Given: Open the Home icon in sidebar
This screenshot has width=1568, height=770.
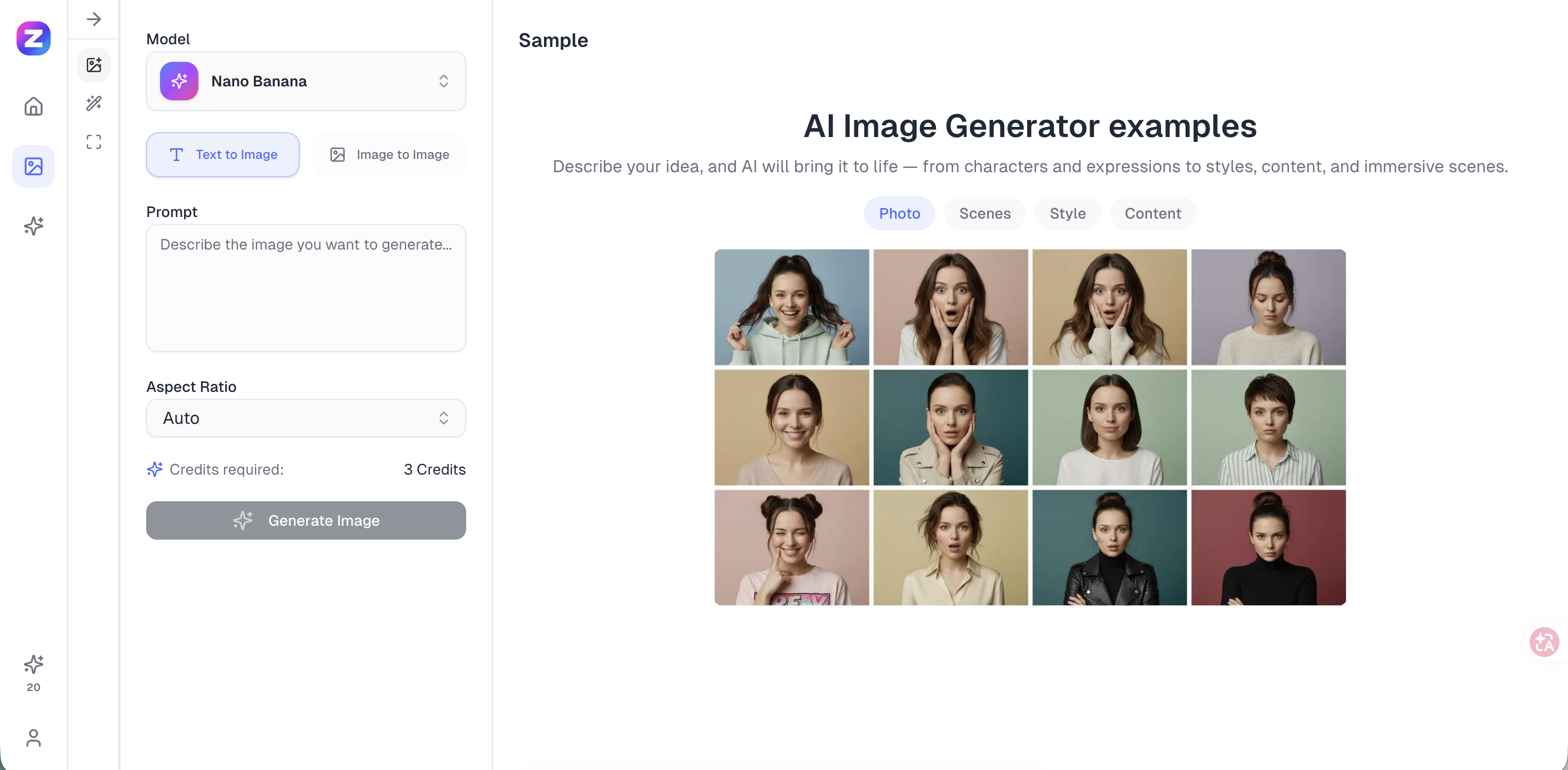Looking at the screenshot, I should point(33,106).
